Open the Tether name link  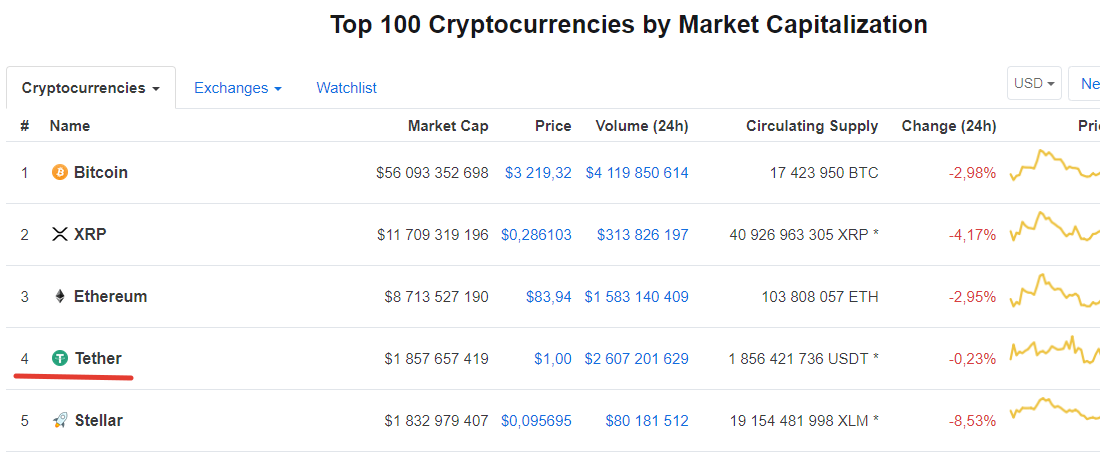pyautogui.click(x=98, y=358)
